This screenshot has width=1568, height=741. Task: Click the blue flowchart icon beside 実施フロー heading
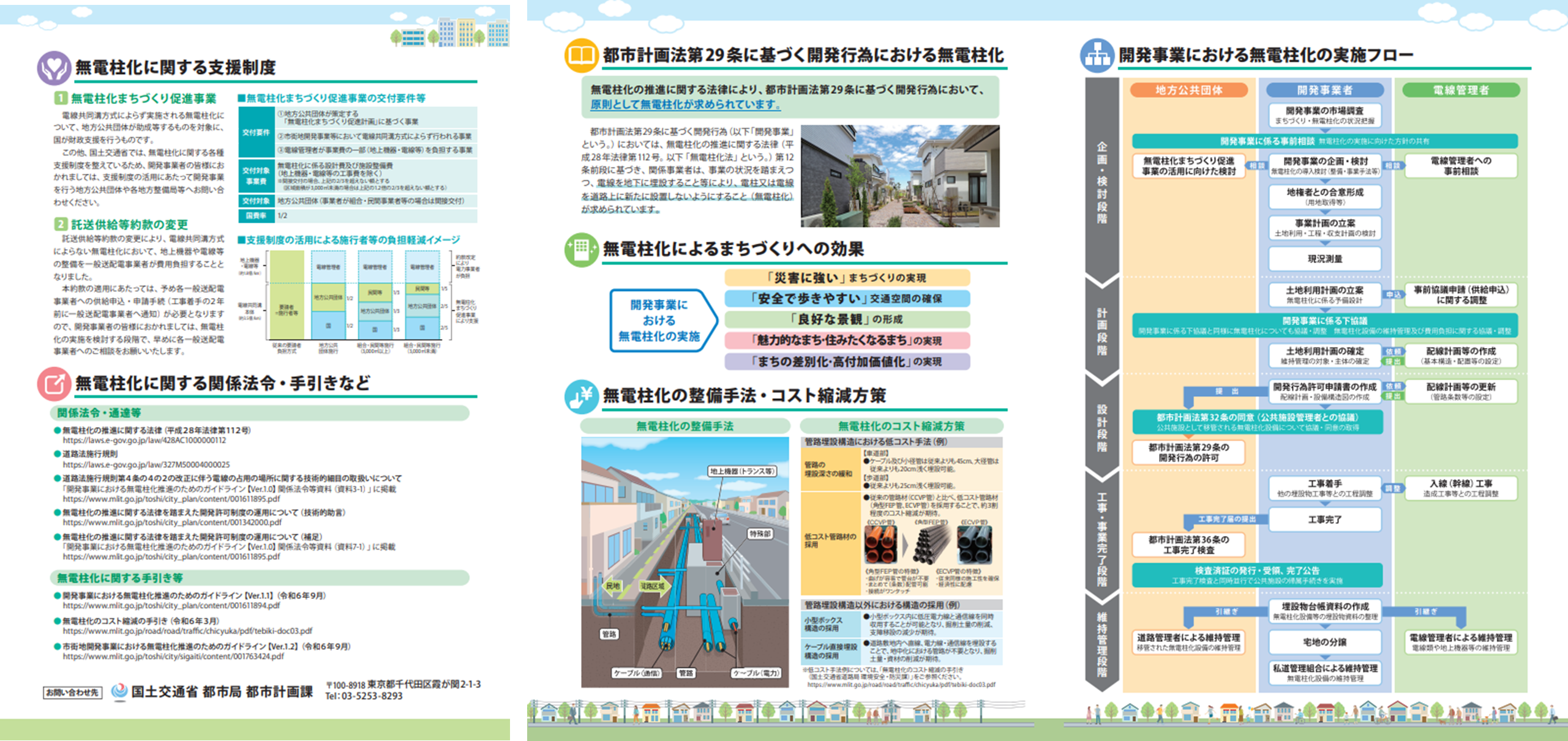point(1097,56)
